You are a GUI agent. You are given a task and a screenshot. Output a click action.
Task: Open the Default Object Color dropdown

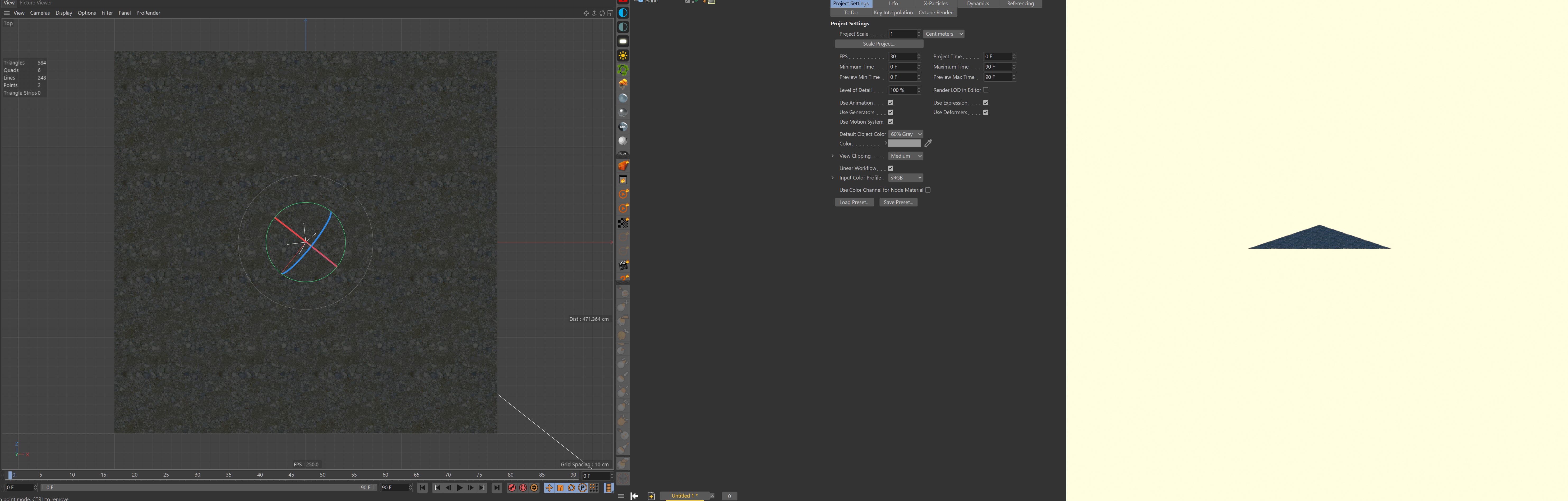[x=906, y=134]
